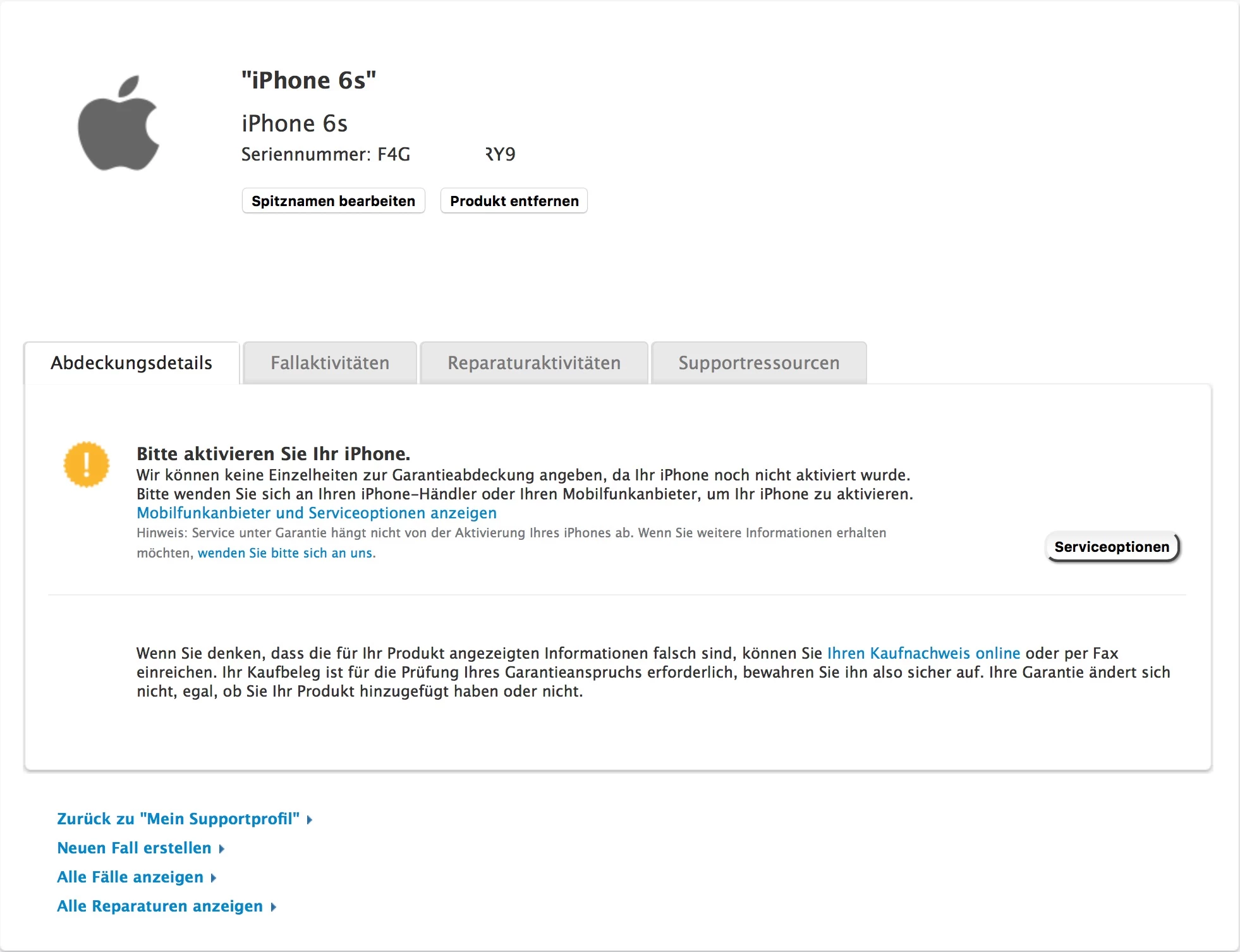
Task: Open Mobilfunkanbieter und Serviceoptionen anzeigen link
Action: click(317, 513)
